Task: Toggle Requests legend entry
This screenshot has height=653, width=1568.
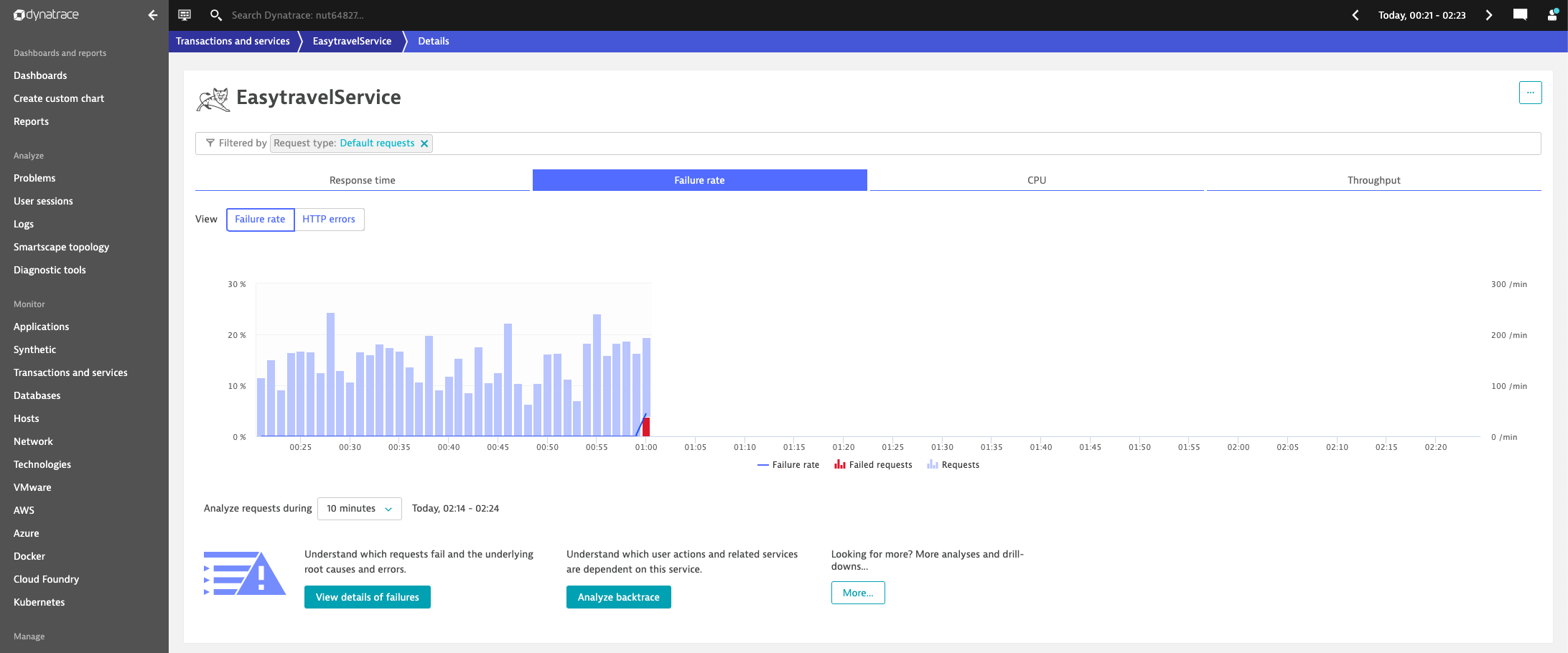Action: 953,465
